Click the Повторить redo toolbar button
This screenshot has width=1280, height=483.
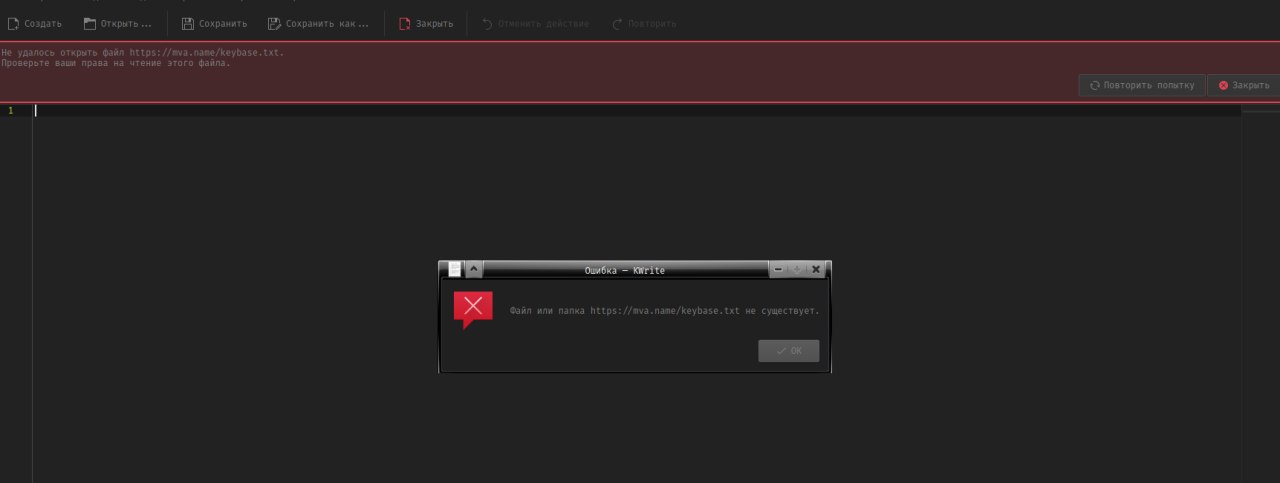pos(643,23)
